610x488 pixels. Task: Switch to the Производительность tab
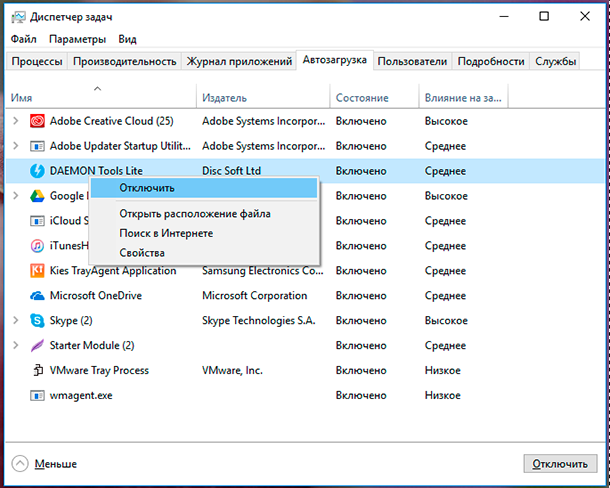(124, 61)
